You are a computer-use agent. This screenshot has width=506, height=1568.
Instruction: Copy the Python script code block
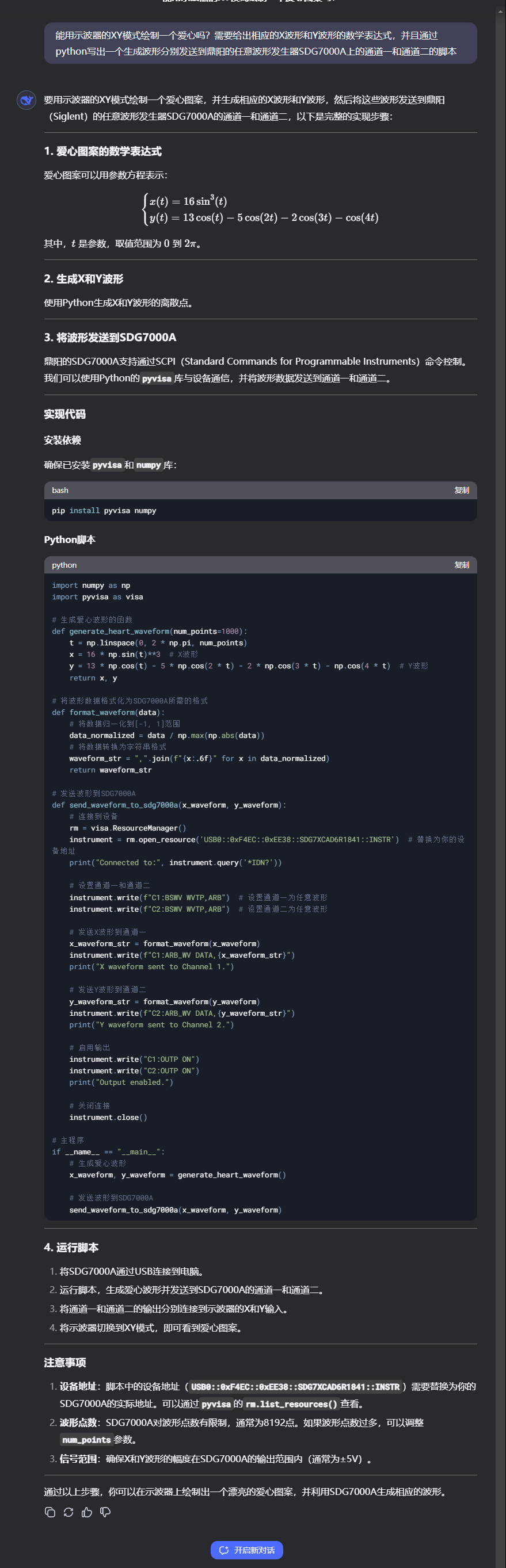(461, 565)
